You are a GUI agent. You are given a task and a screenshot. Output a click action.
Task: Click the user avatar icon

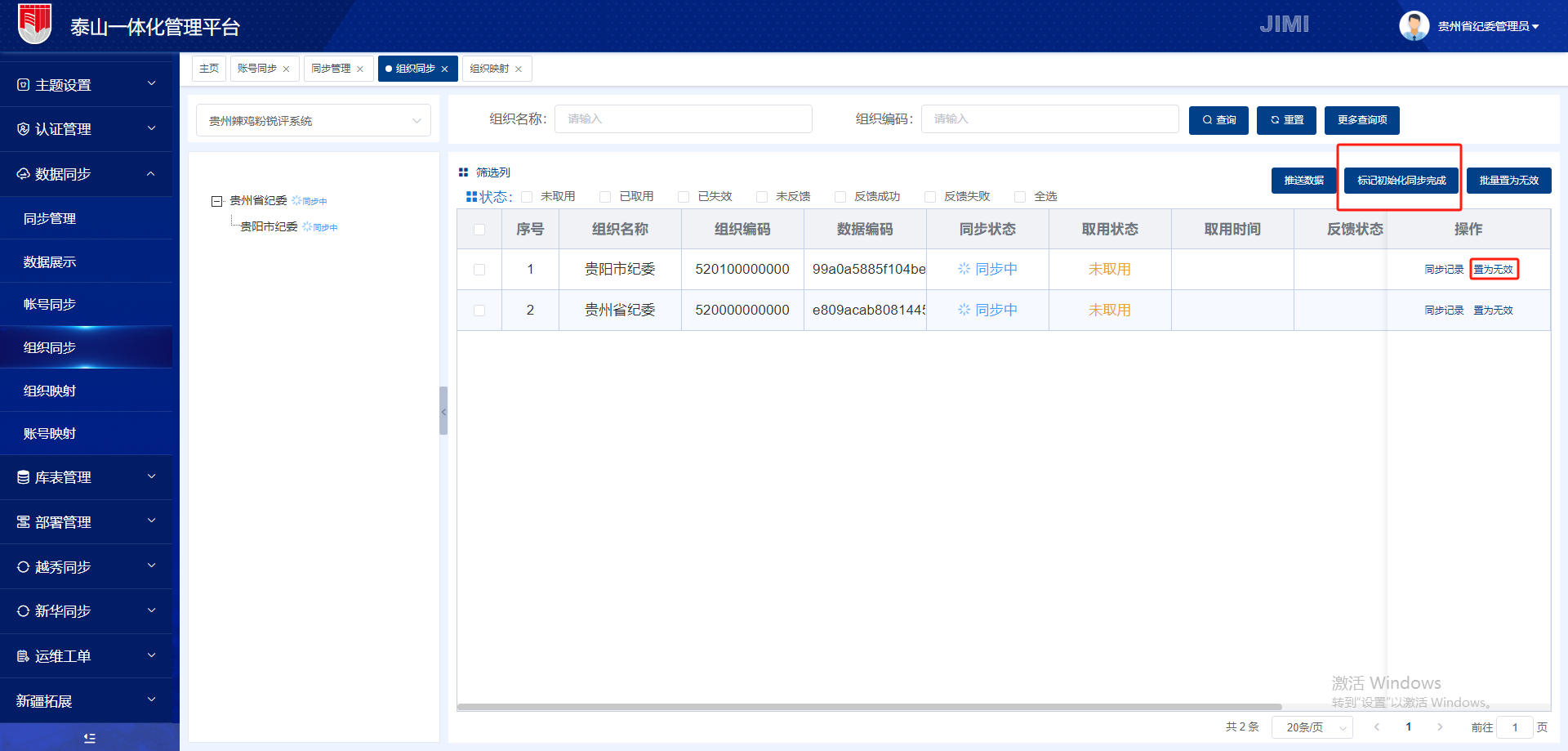(x=1414, y=26)
